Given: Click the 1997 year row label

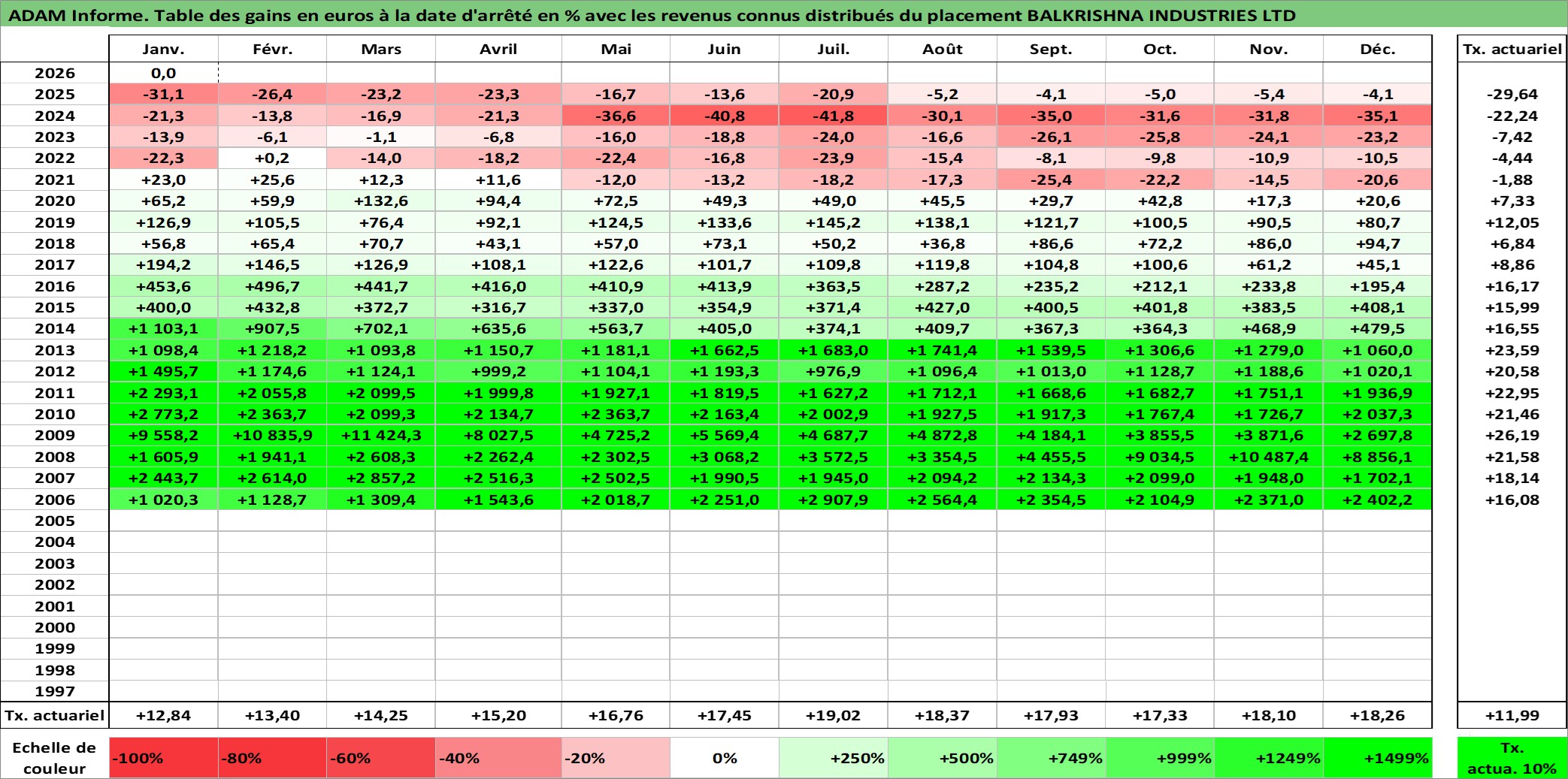Looking at the screenshot, I should [55, 691].
